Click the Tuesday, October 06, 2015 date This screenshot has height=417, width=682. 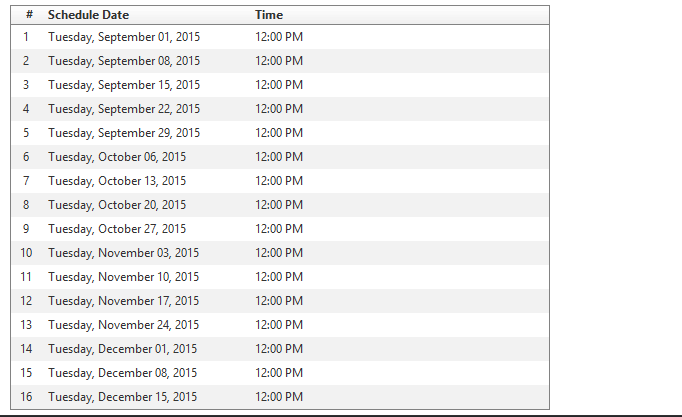pyautogui.click(x=117, y=157)
